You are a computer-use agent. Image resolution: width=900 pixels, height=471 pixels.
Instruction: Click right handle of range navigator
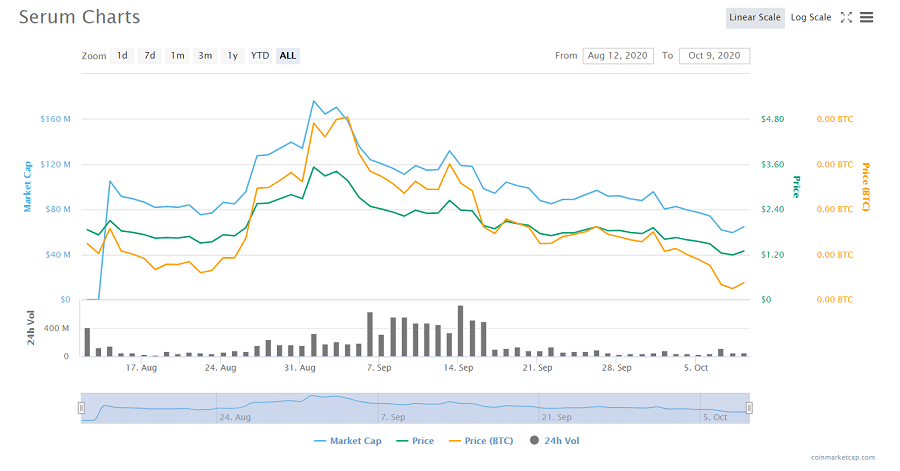[x=749, y=407]
